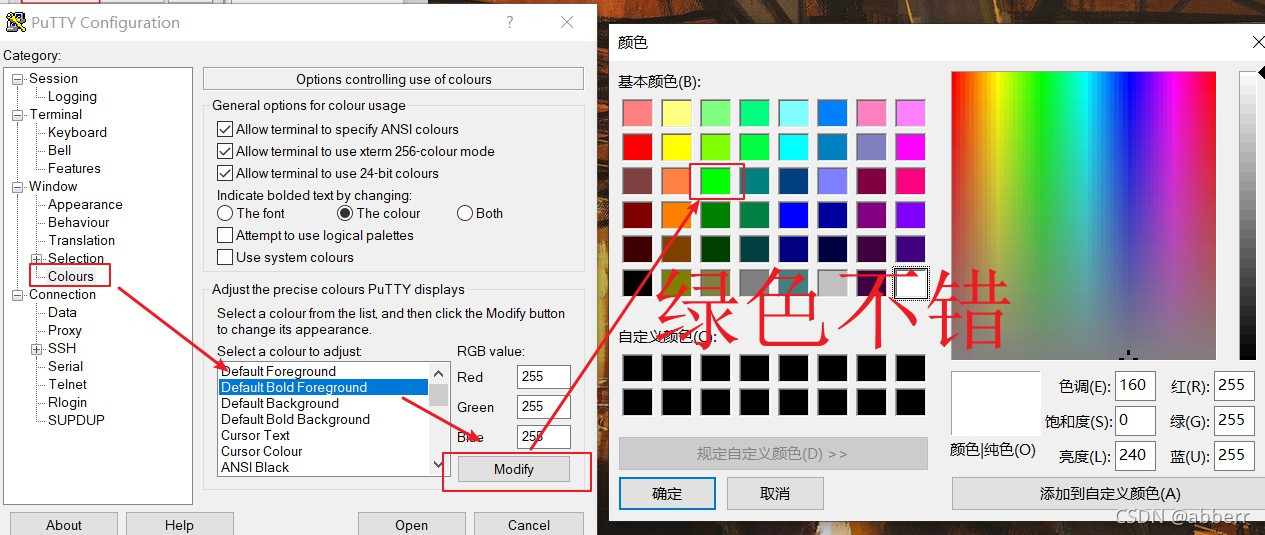Select the Behaviour category
This screenshot has height=535, width=1265.
79,223
